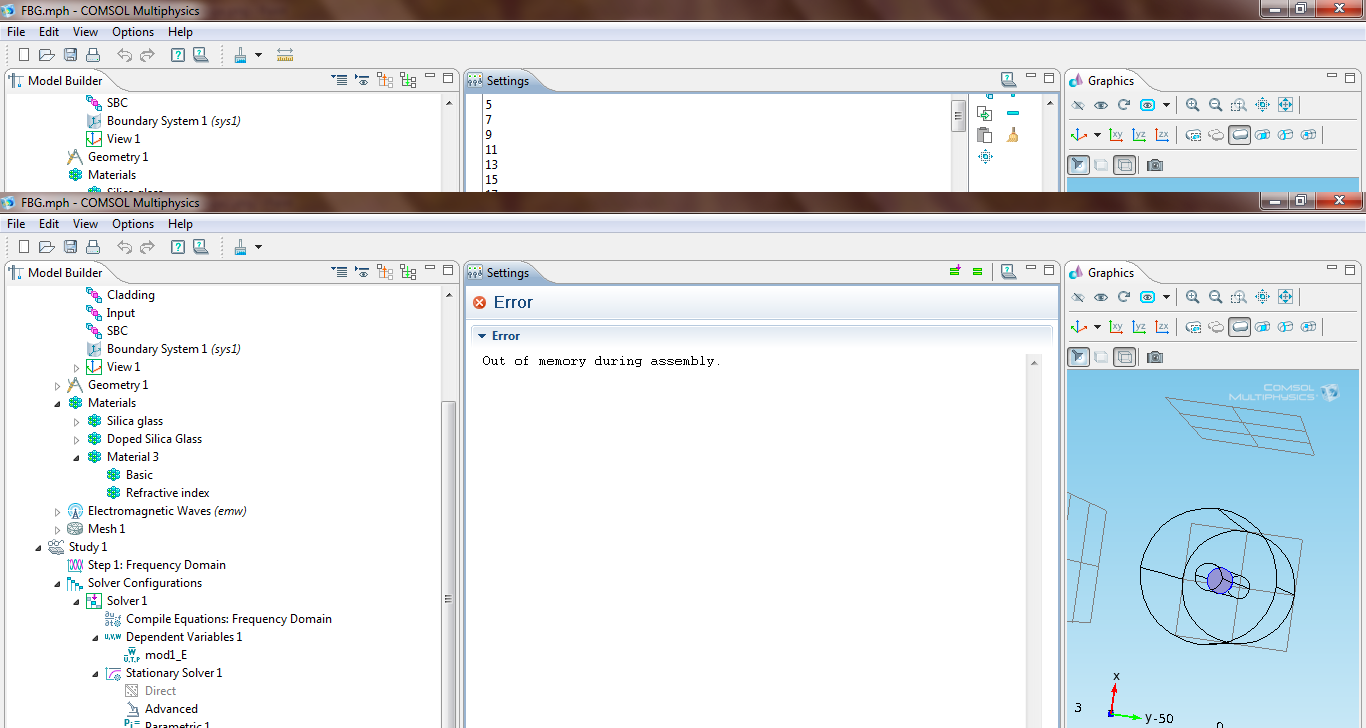1366x728 pixels.
Task: Click the Save icon in the lower window toolbar
Action: (x=71, y=247)
